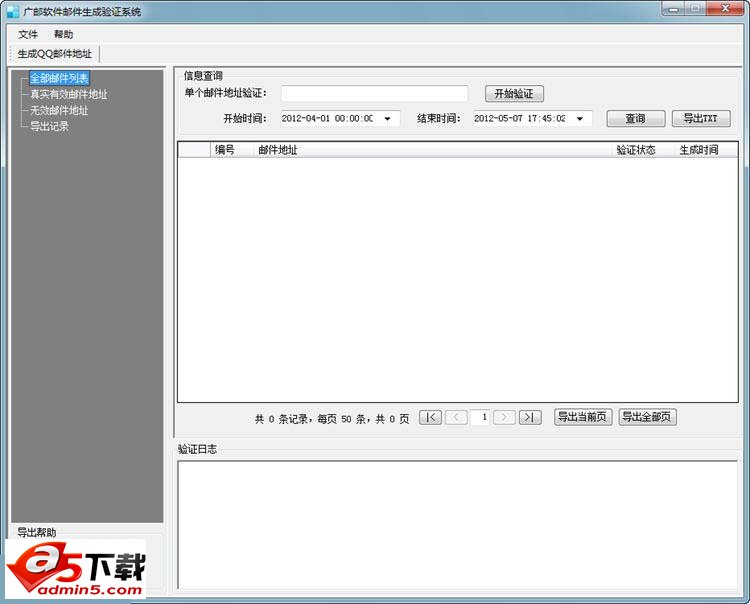Open the 开始时间 date dropdown arrow
This screenshot has width=750, height=604.
click(x=387, y=119)
